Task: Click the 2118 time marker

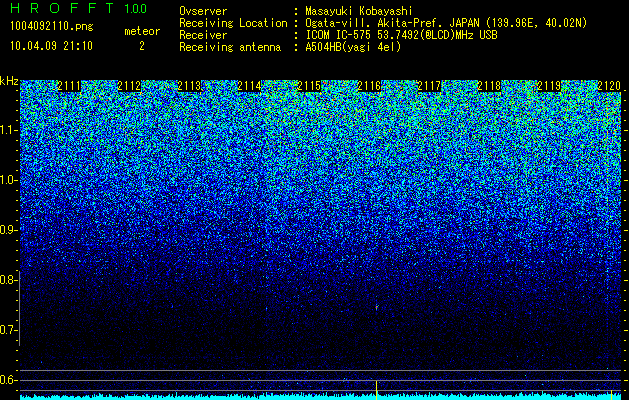Action: [489, 86]
